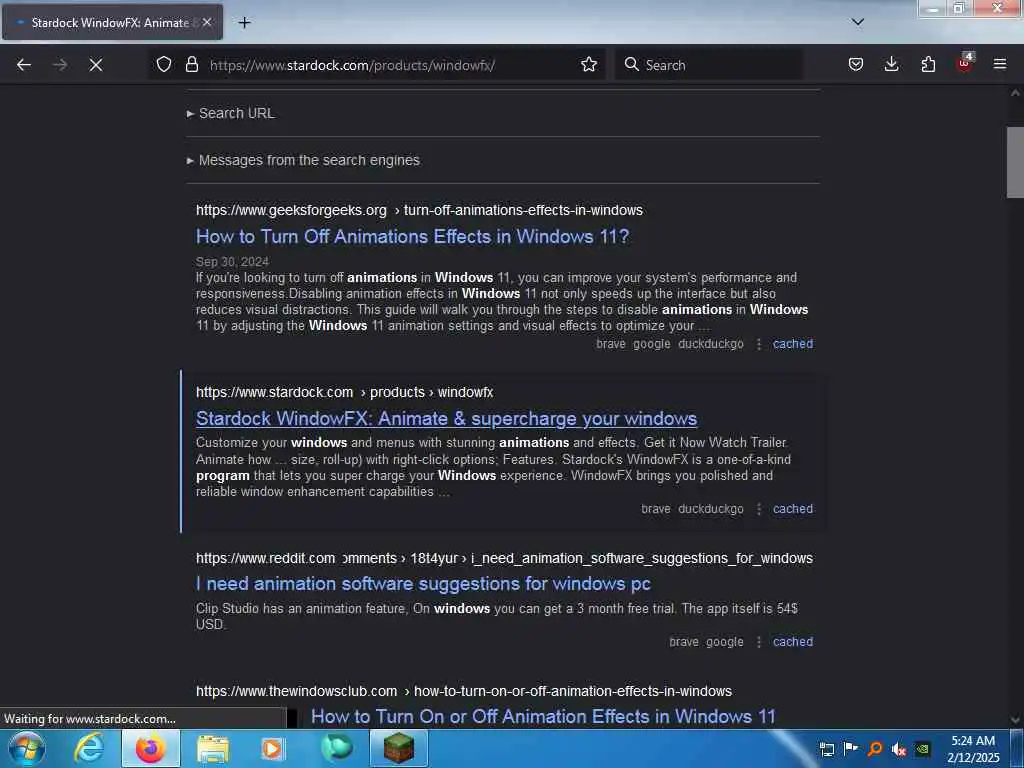
Task: Click the Search input box
Action: click(x=709, y=65)
